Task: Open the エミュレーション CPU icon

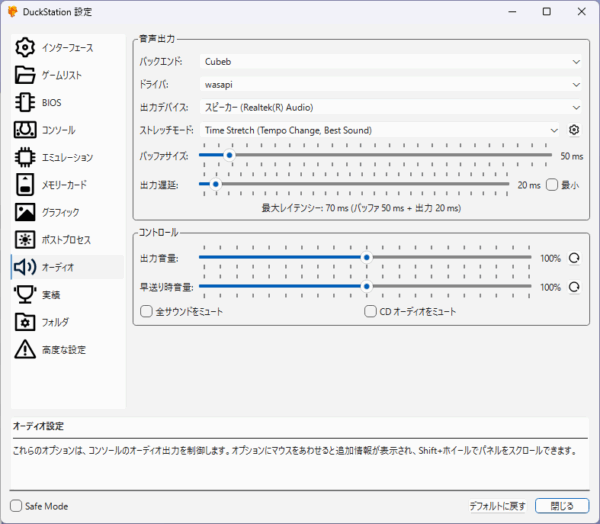Action: tap(25, 157)
